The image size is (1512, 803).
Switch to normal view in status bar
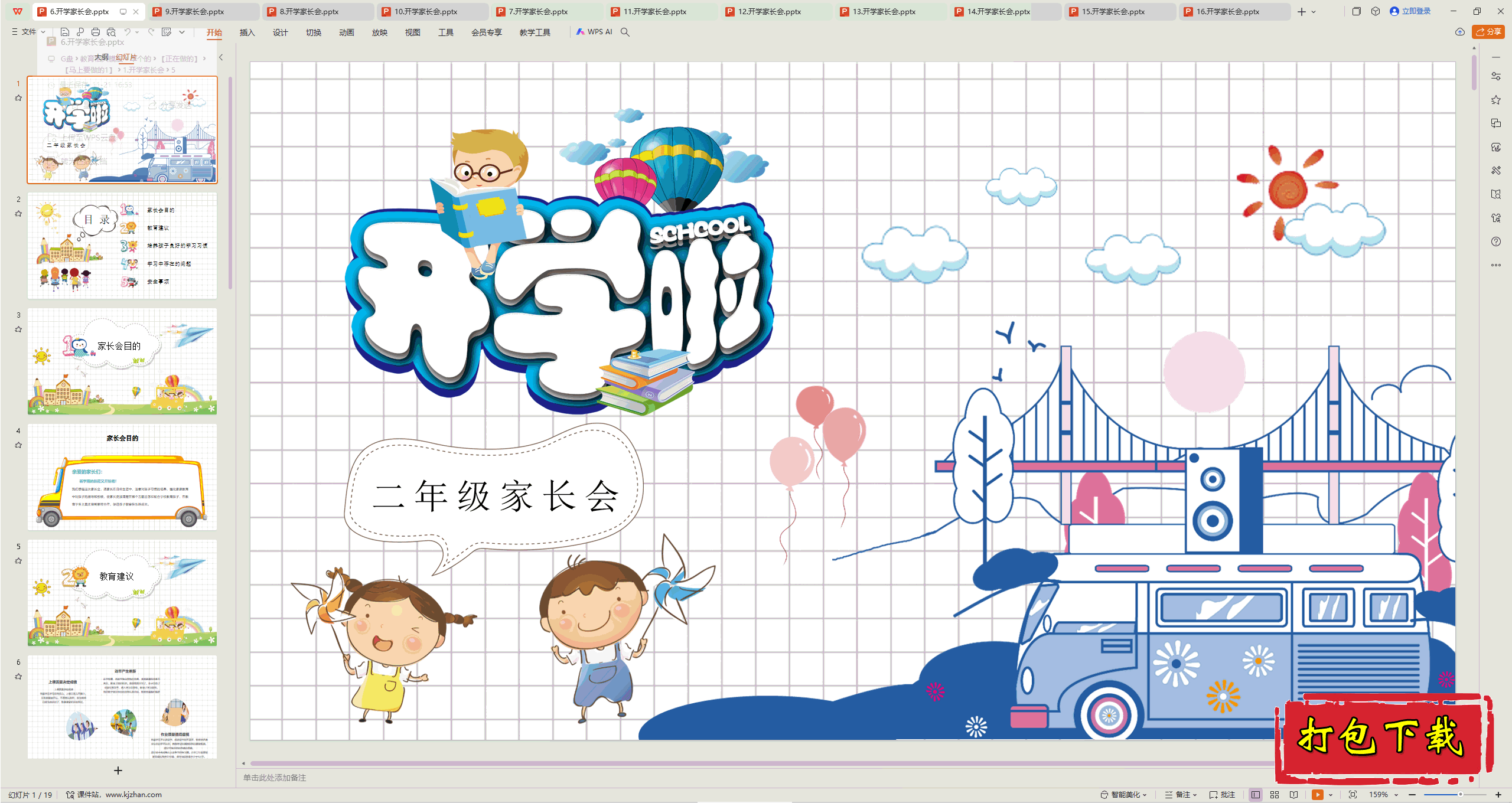[1256, 795]
